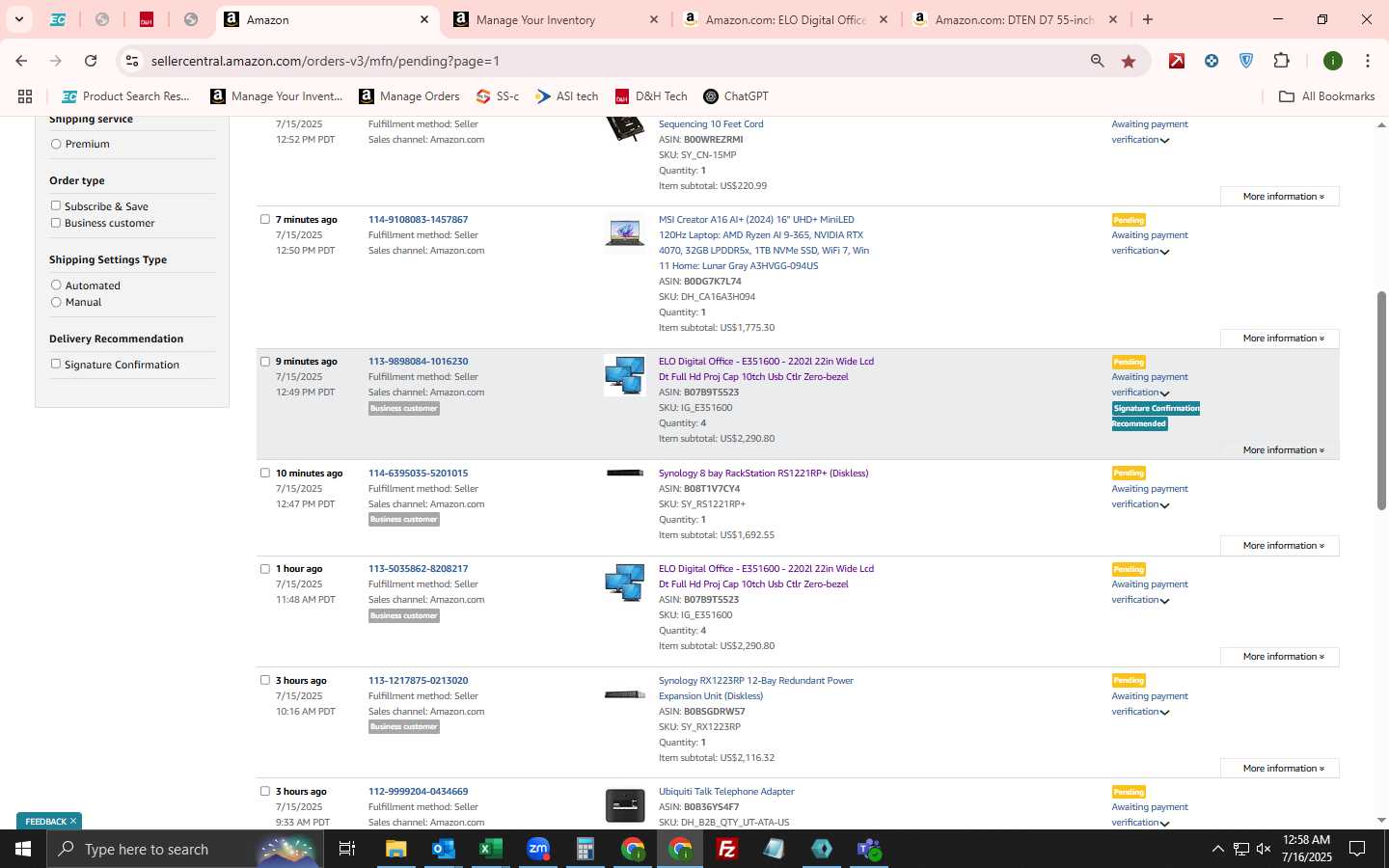Open FileZilla from the taskbar
This screenshot has width=1389, height=868.
click(x=727, y=849)
